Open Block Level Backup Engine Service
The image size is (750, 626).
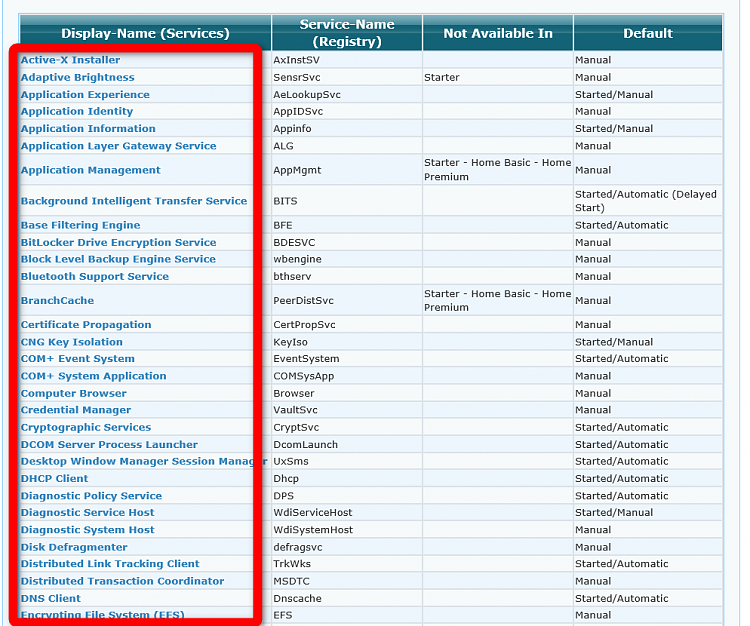(x=118, y=259)
